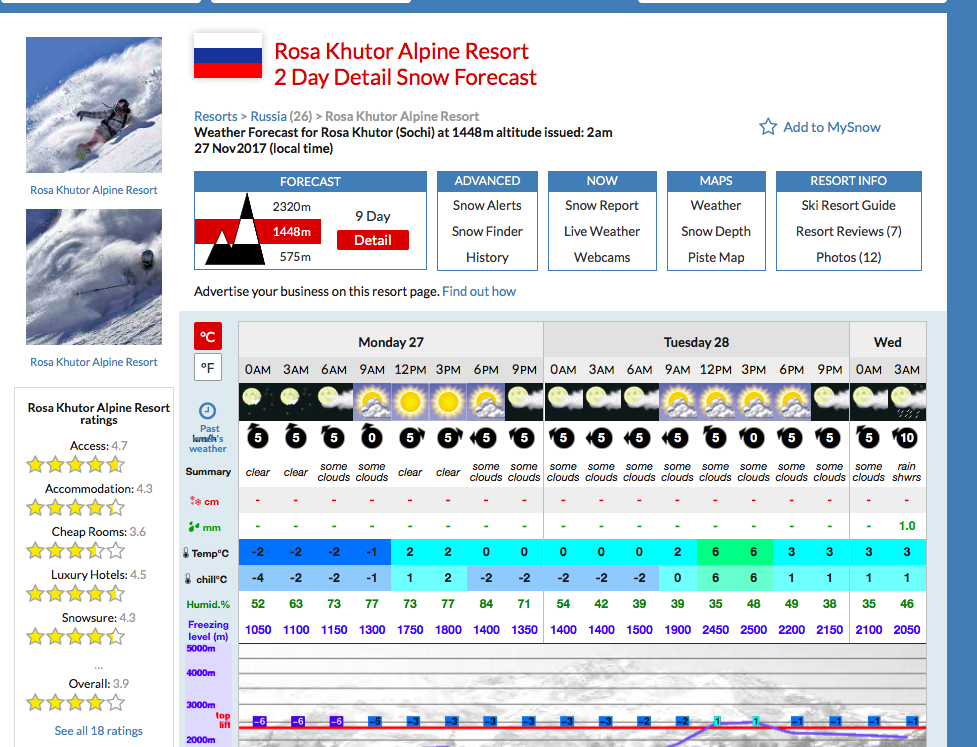Click the snow cm row icon
This screenshot has height=747, width=977.
(194, 501)
